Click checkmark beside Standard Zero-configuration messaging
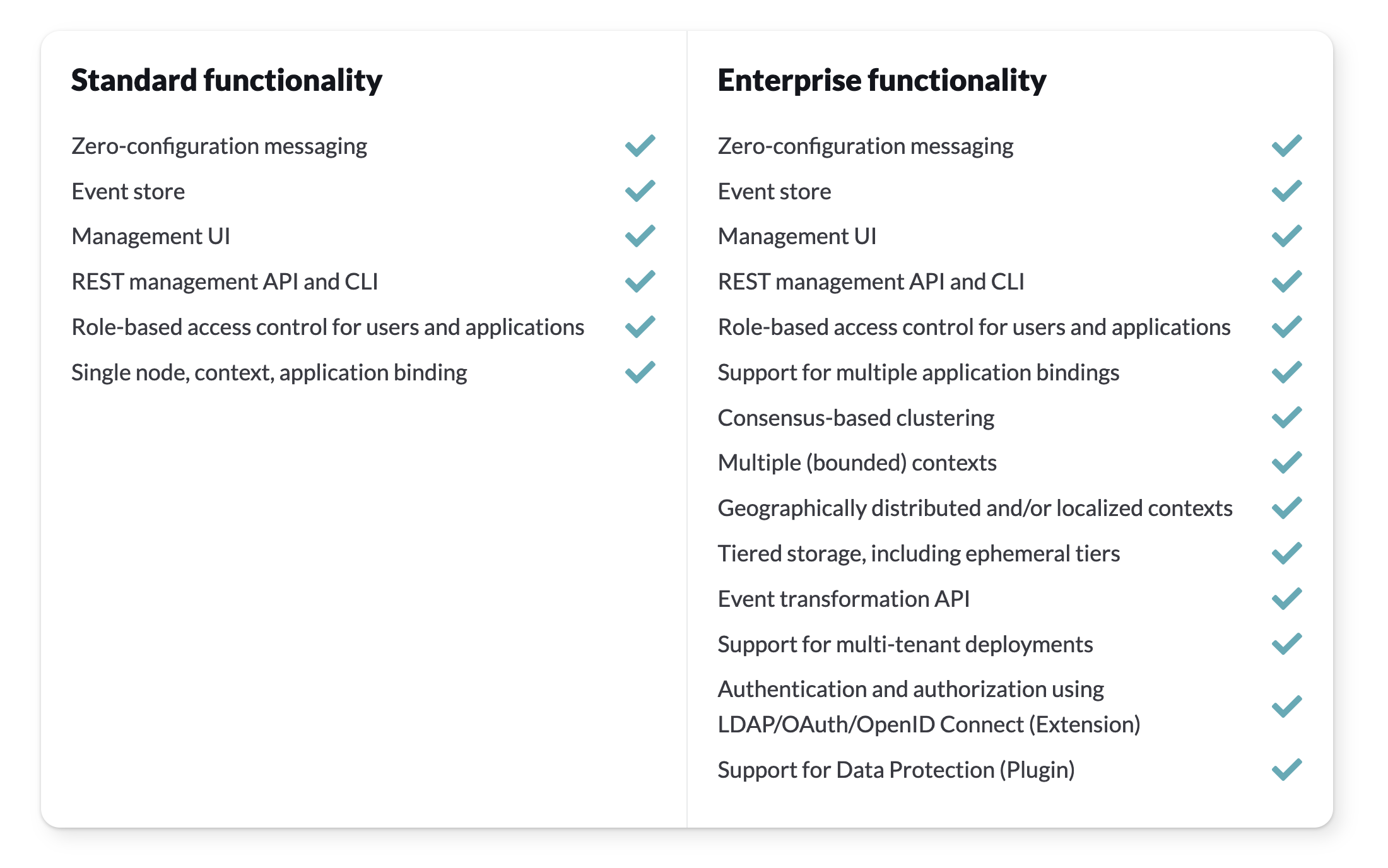This screenshot has width=1388, height=868. point(640,146)
